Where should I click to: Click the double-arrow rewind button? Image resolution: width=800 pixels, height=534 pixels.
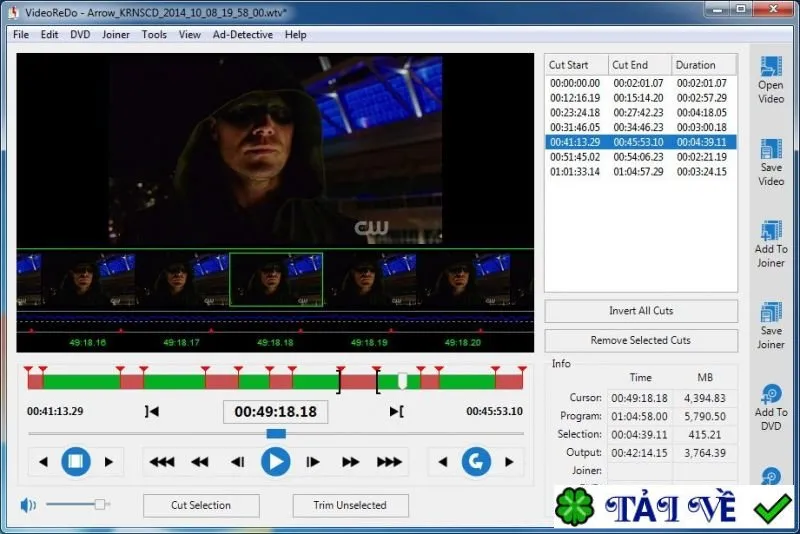[199, 462]
